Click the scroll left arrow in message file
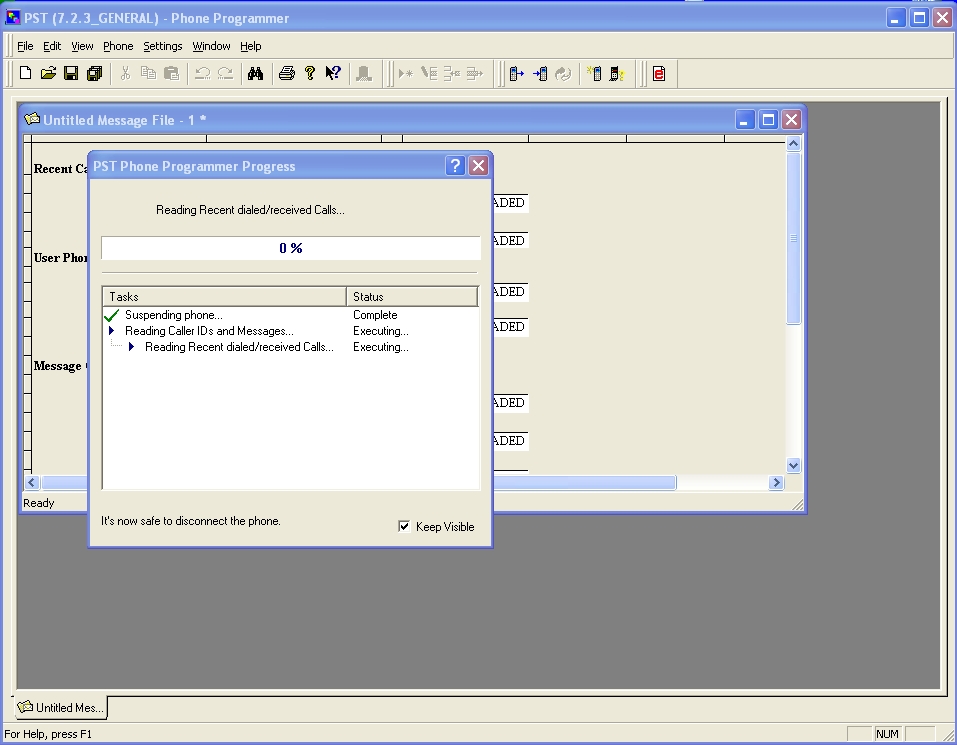957x745 pixels. (32, 483)
